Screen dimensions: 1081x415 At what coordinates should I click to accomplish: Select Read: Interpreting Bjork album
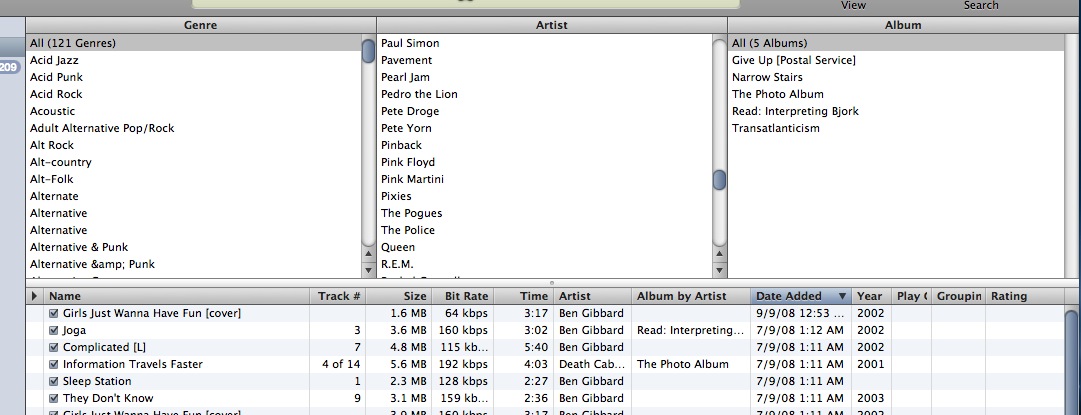pyautogui.click(x=897, y=111)
